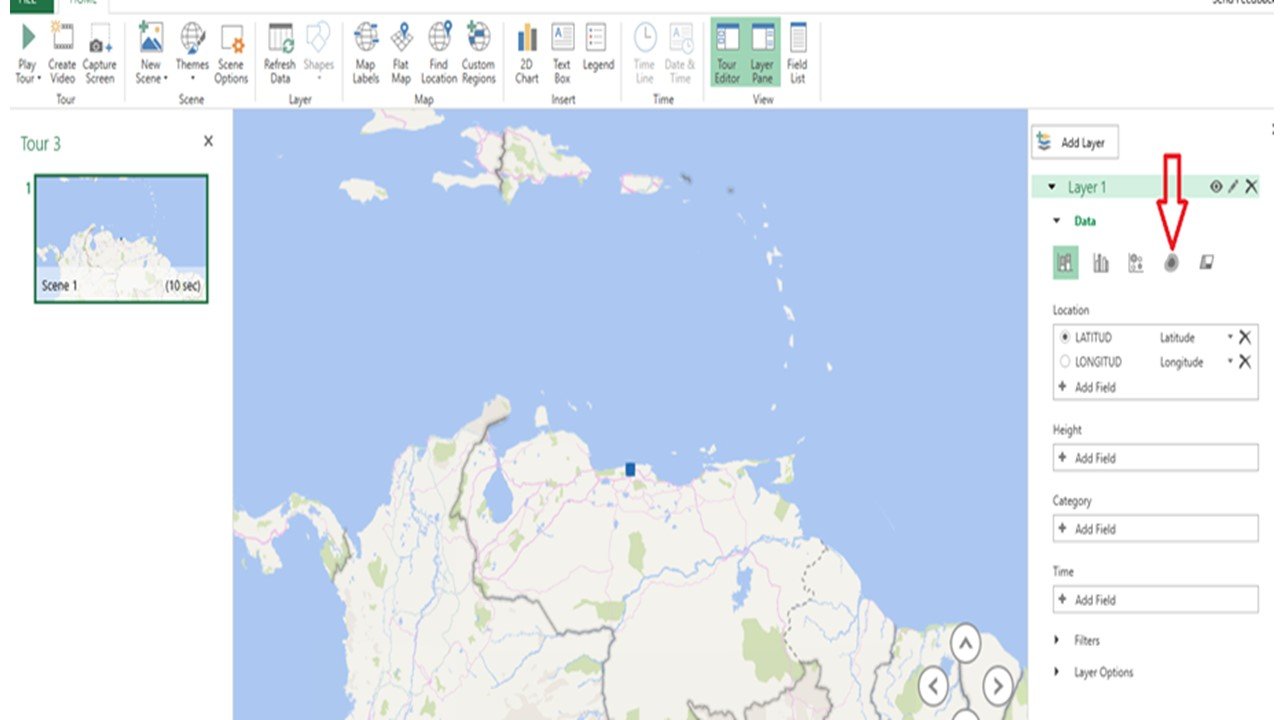This screenshot has height=720, width=1280.
Task: Open the FILE tab
Action: [26, 4]
